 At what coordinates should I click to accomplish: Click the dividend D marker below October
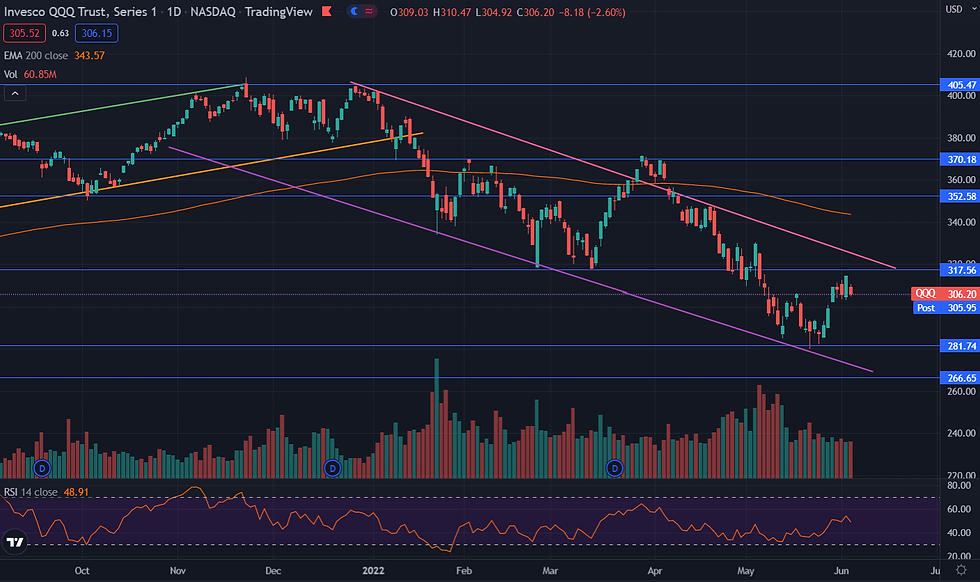42,468
